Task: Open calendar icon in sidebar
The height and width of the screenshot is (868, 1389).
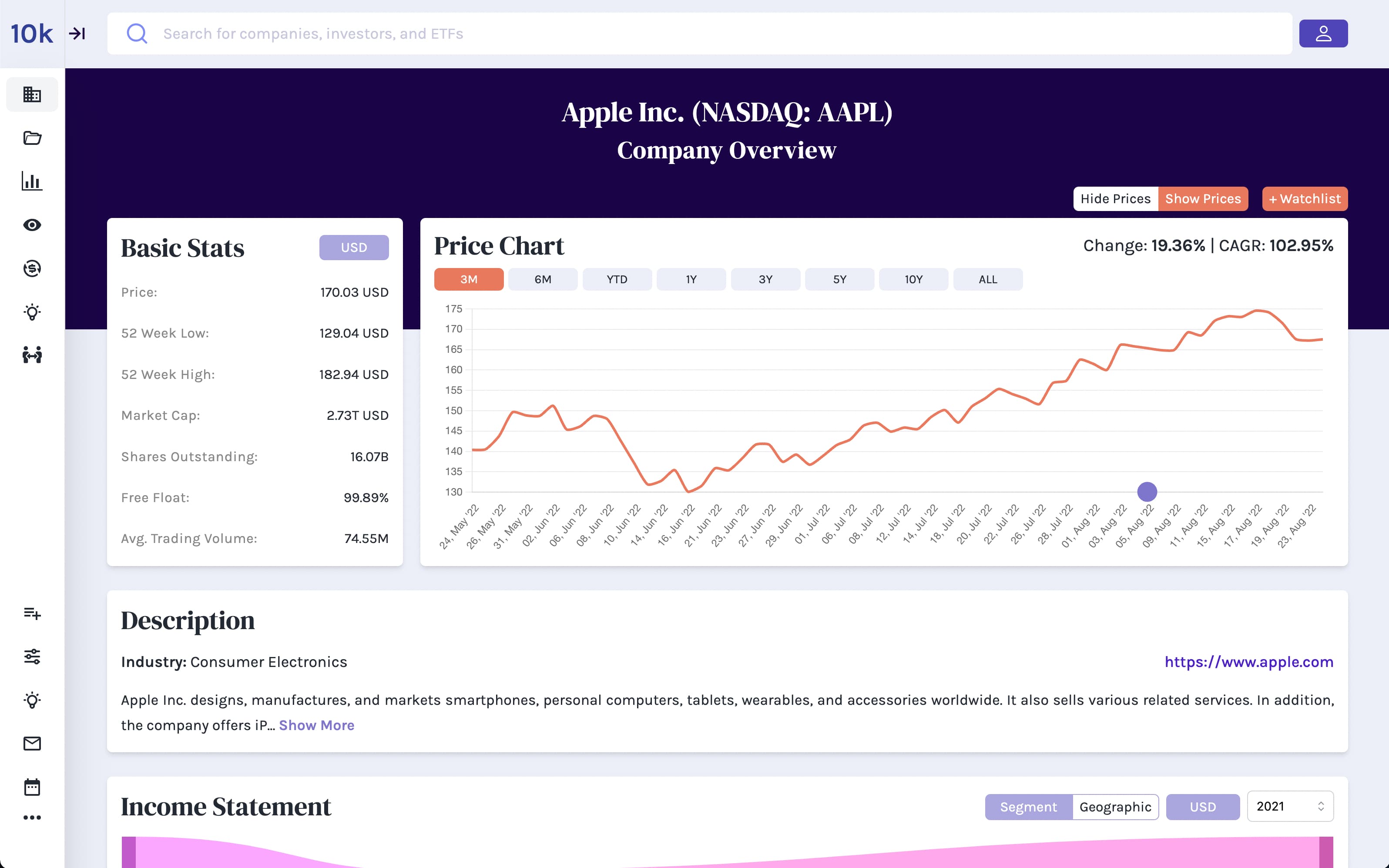Action: coord(32,787)
